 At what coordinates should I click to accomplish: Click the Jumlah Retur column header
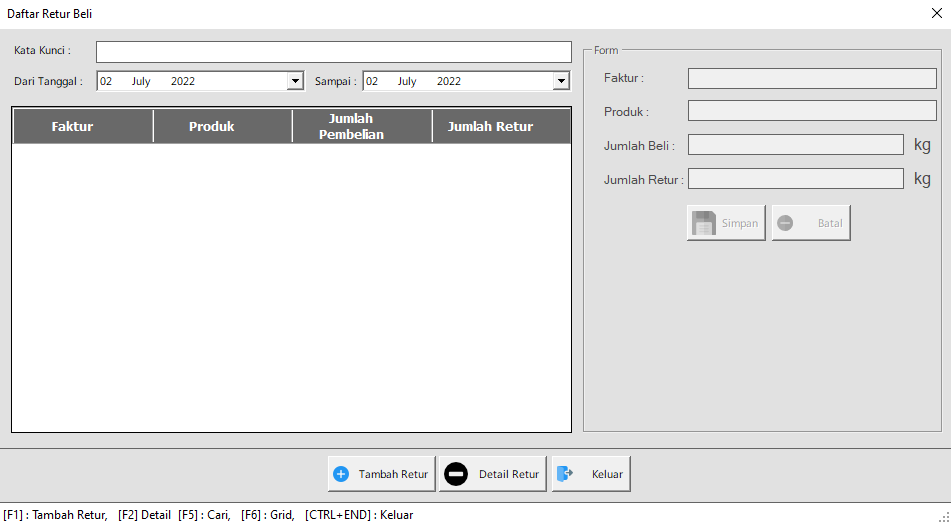pyautogui.click(x=490, y=127)
